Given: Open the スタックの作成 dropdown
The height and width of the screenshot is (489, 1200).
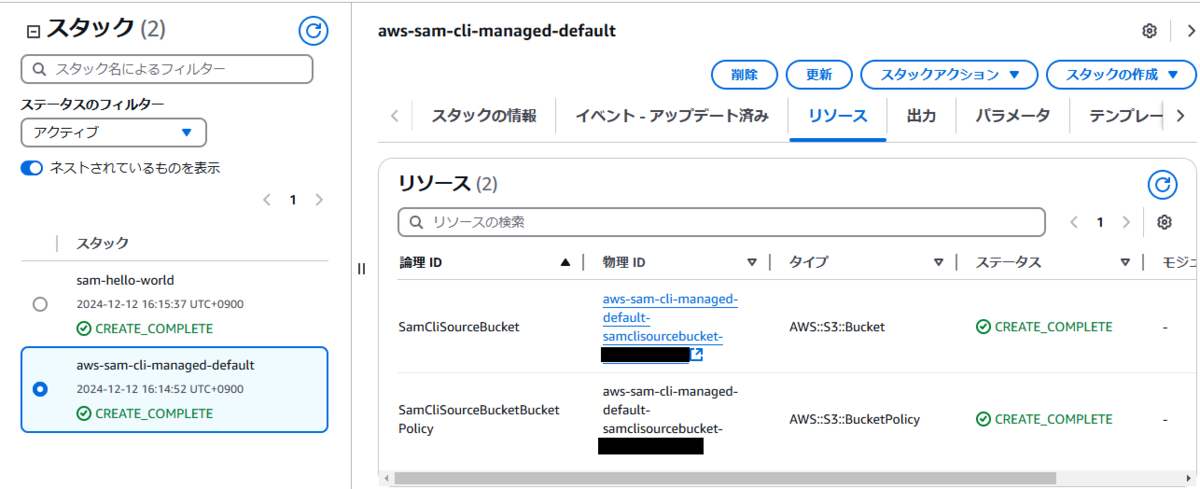Looking at the screenshot, I should tap(1121, 75).
